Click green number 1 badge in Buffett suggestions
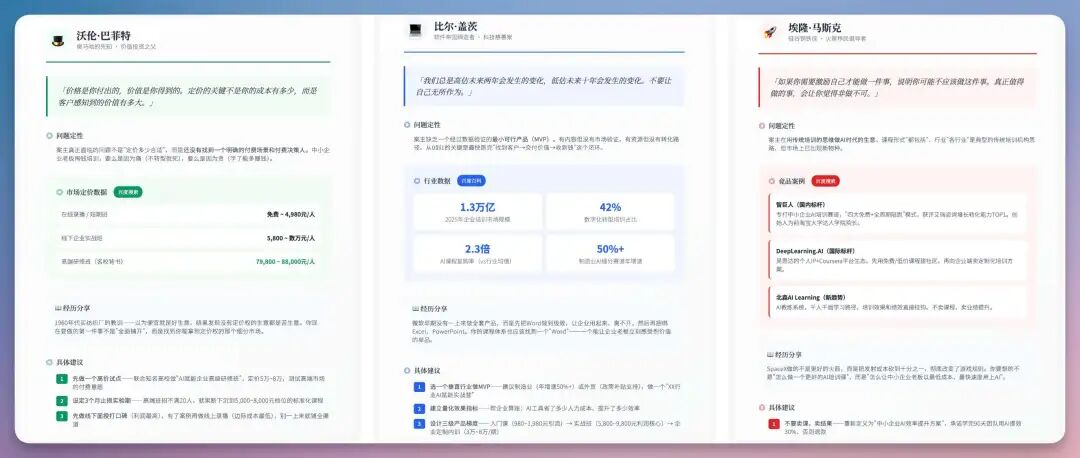The width and height of the screenshot is (1080, 458). [x=62, y=379]
